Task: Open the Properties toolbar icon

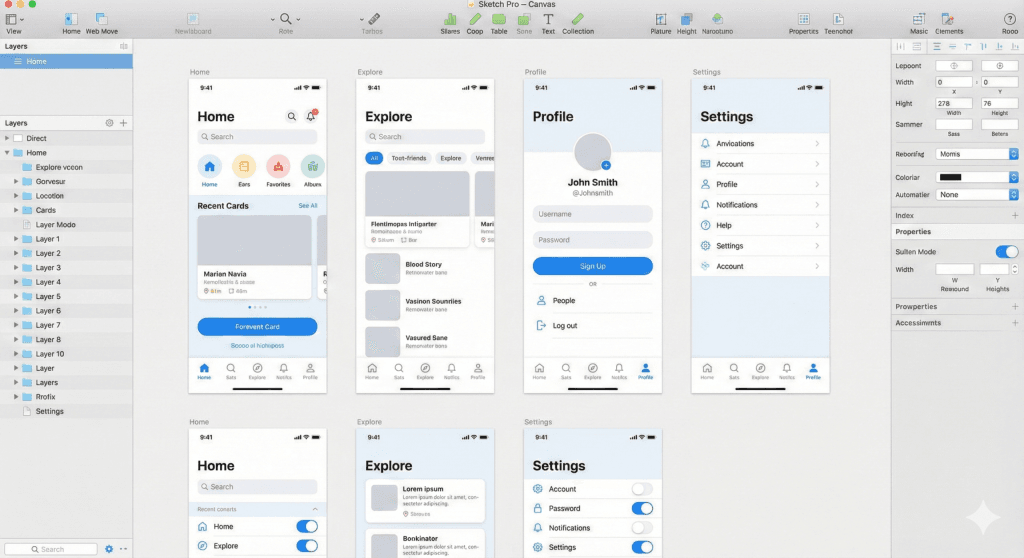Action: [x=803, y=20]
